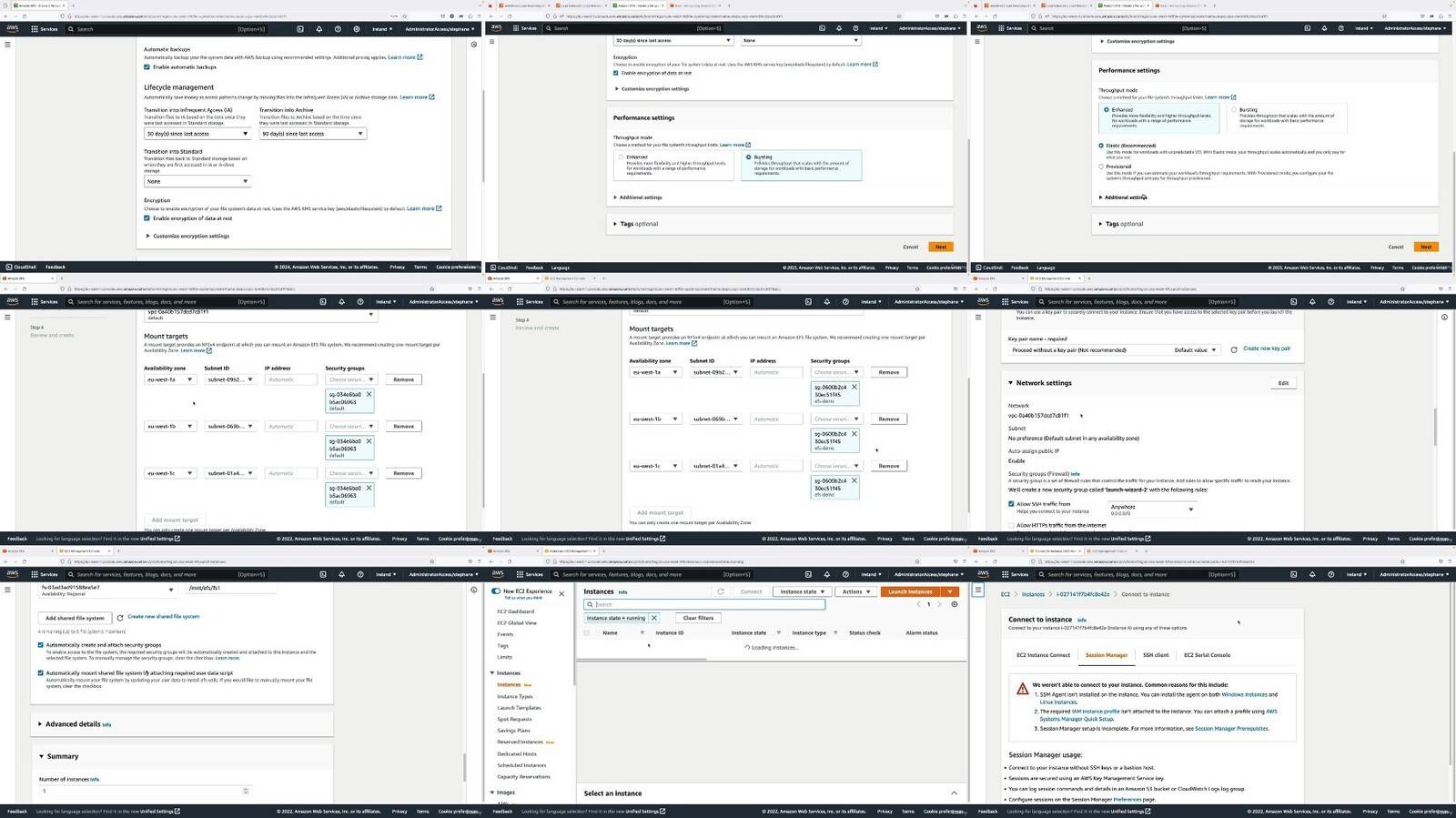Collapse the Network settings section
This screenshot has width=1456, height=818.
1010,383
